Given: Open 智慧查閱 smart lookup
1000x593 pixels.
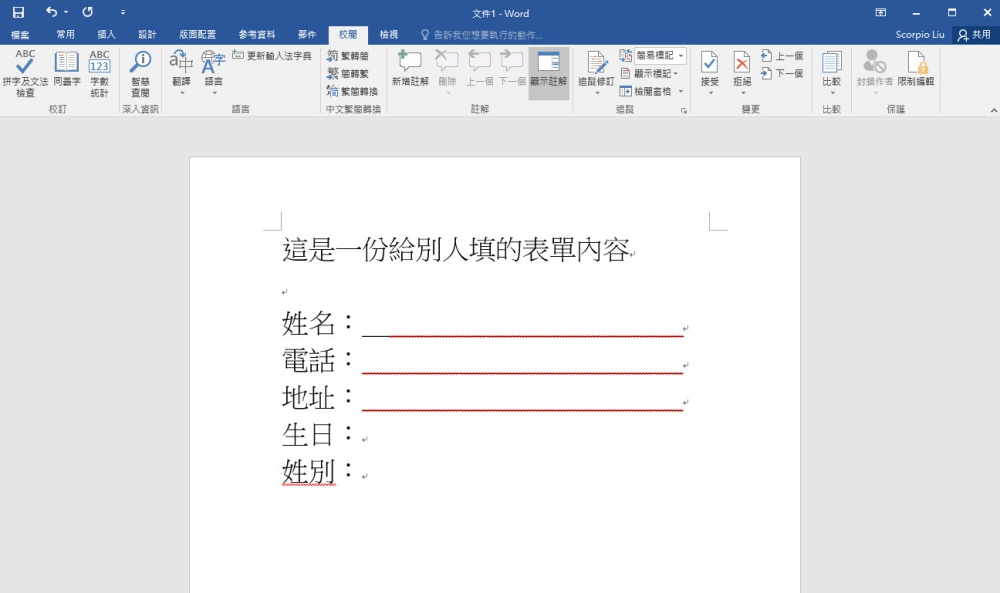Looking at the screenshot, I should [x=141, y=70].
